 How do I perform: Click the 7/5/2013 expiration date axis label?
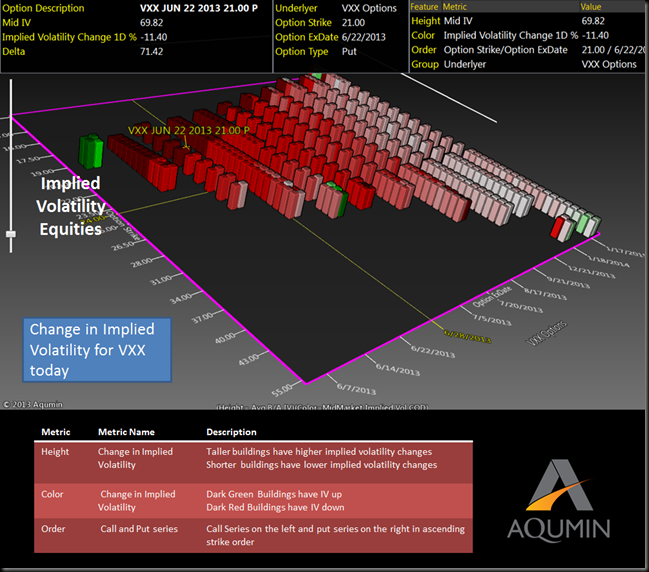tap(492, 320)
